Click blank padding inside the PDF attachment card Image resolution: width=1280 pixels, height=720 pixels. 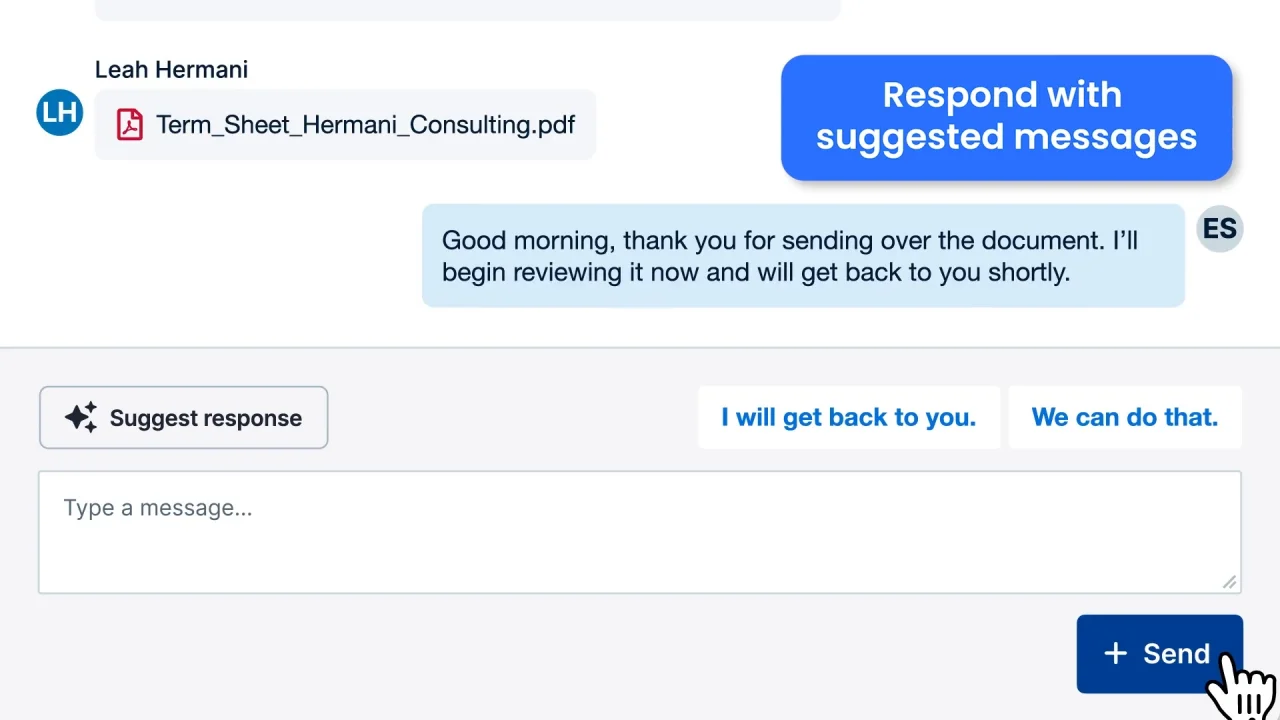pyautogui.click(x=586, y=125)
